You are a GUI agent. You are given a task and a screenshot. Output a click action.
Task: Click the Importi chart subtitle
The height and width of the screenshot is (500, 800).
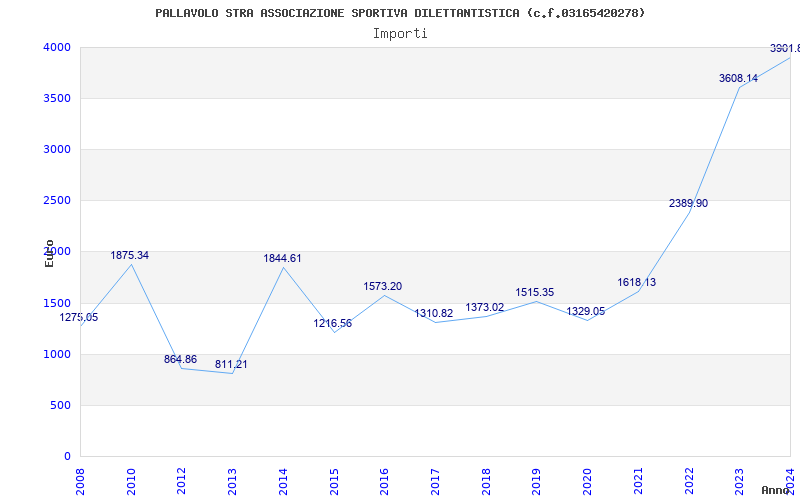400,33
